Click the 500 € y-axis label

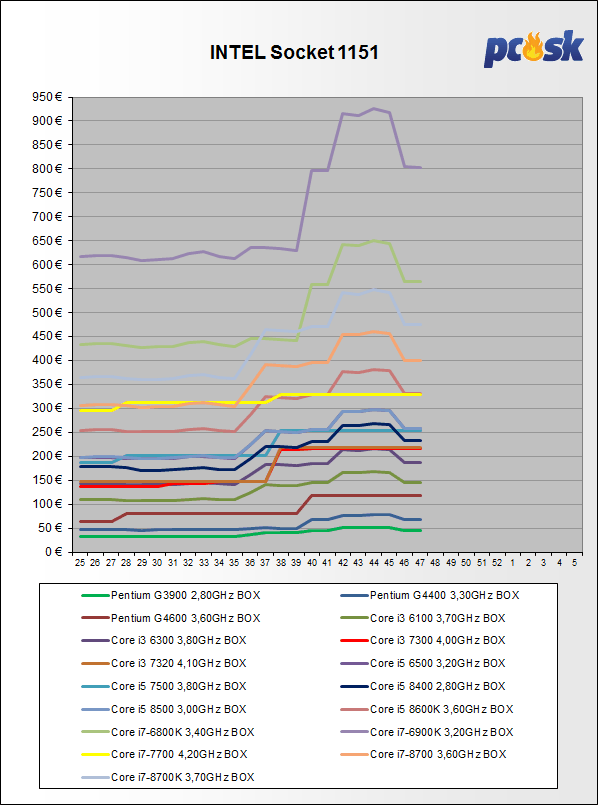[48, 312]
